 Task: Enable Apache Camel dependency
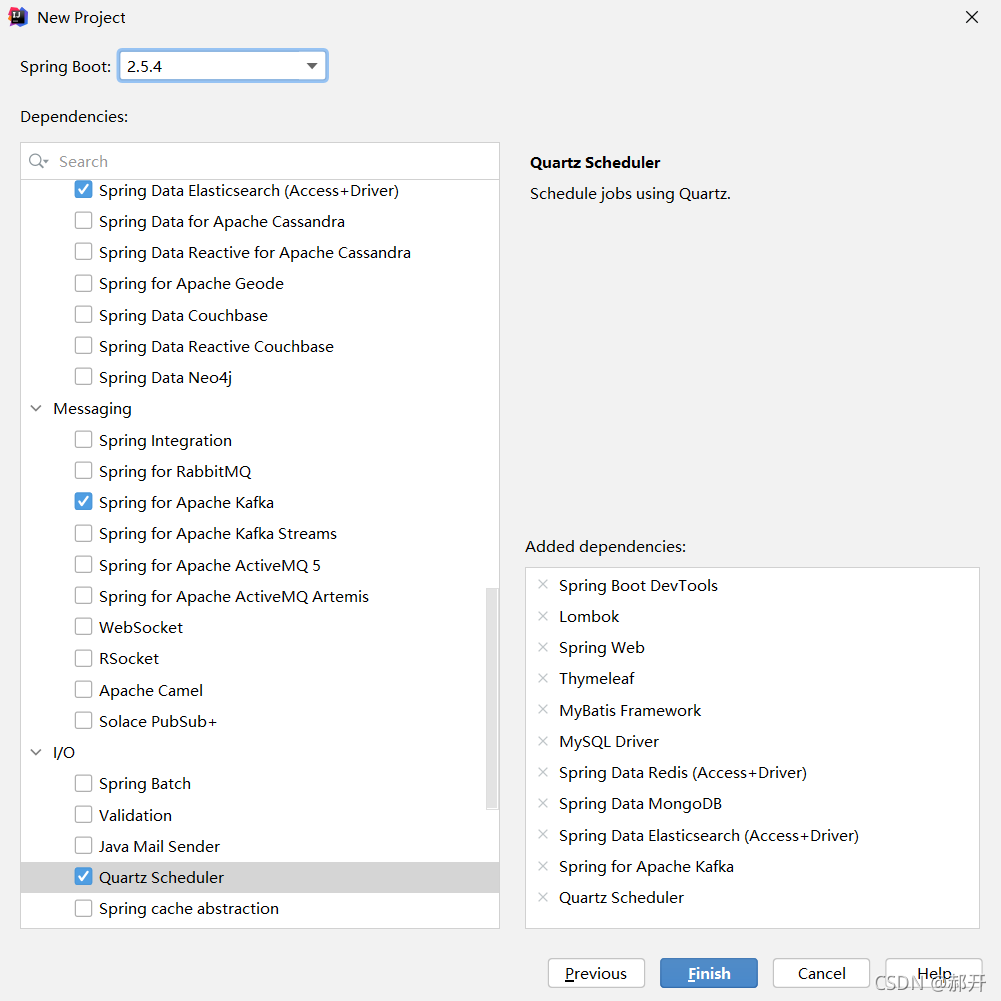[x=83, y=689]
